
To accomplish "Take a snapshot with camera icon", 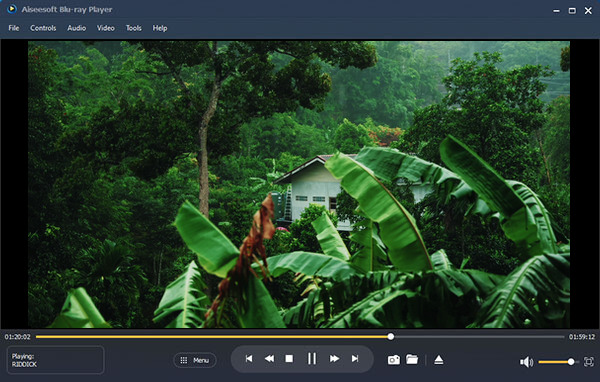I will point(394,360).
